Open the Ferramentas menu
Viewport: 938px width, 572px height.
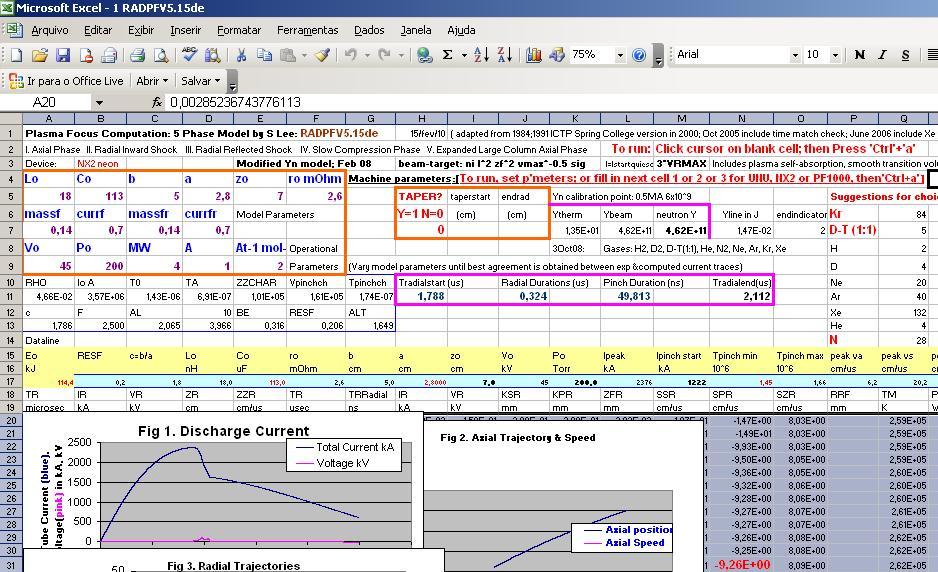[x=307, y=30]
